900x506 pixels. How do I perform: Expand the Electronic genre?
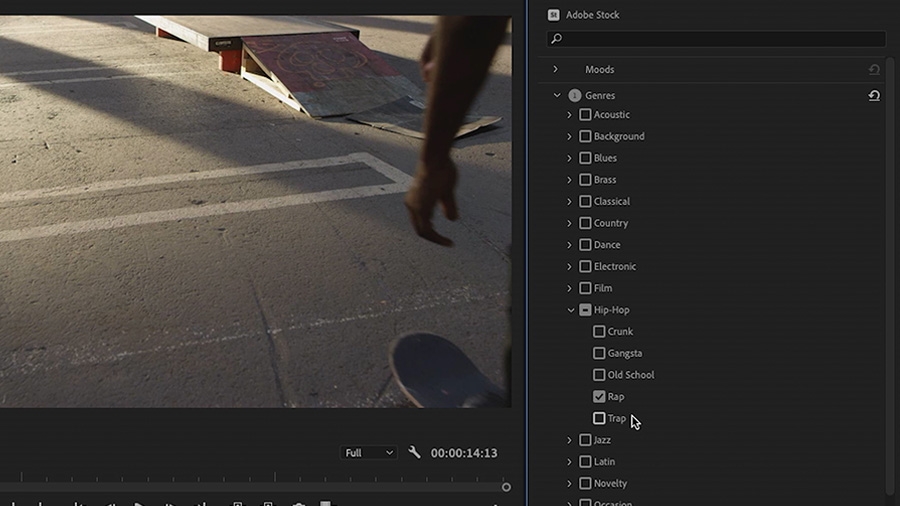(569, 267)
